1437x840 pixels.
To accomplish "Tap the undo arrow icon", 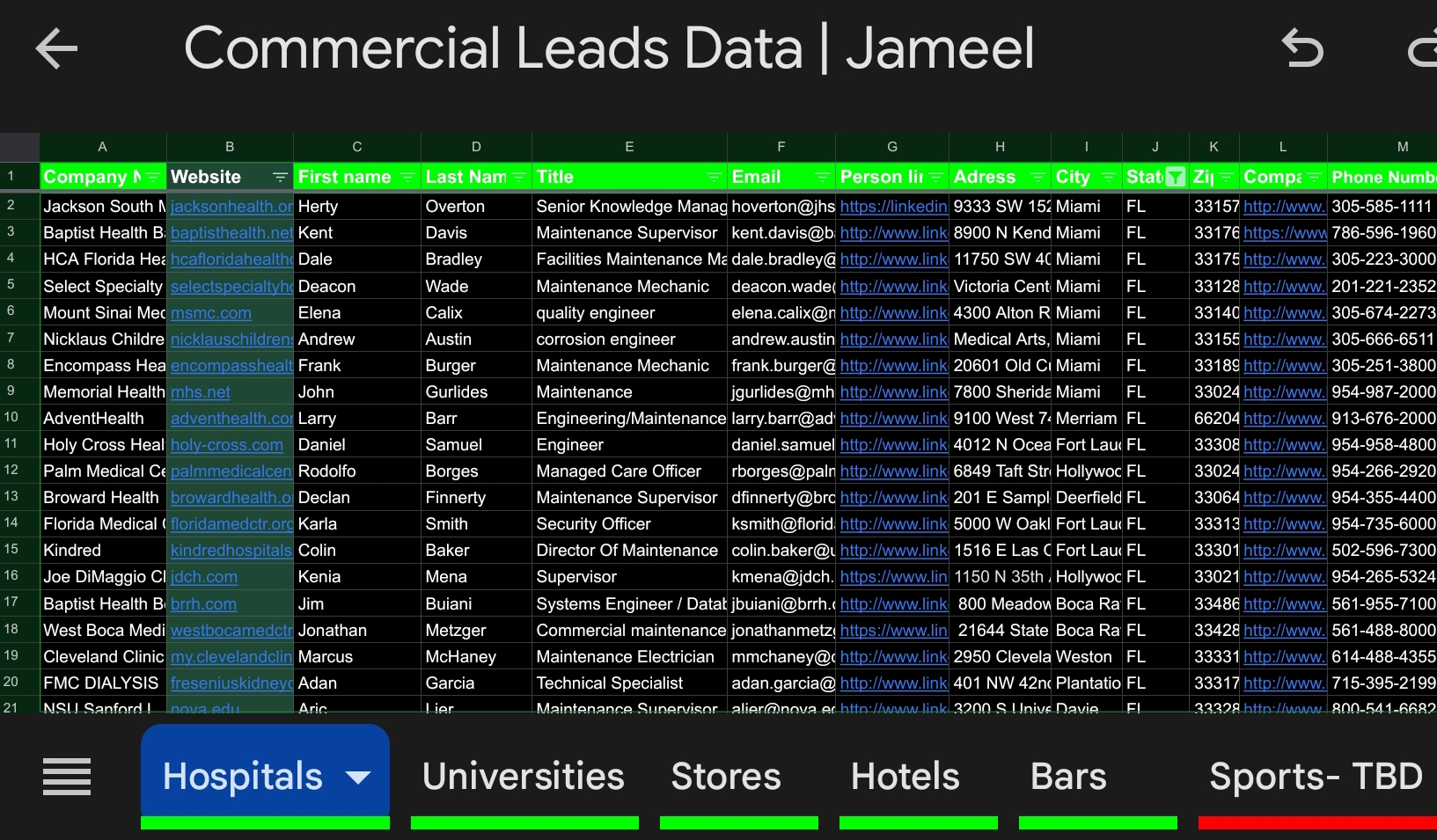I will pyautogui.click(x=1302, y=48).
